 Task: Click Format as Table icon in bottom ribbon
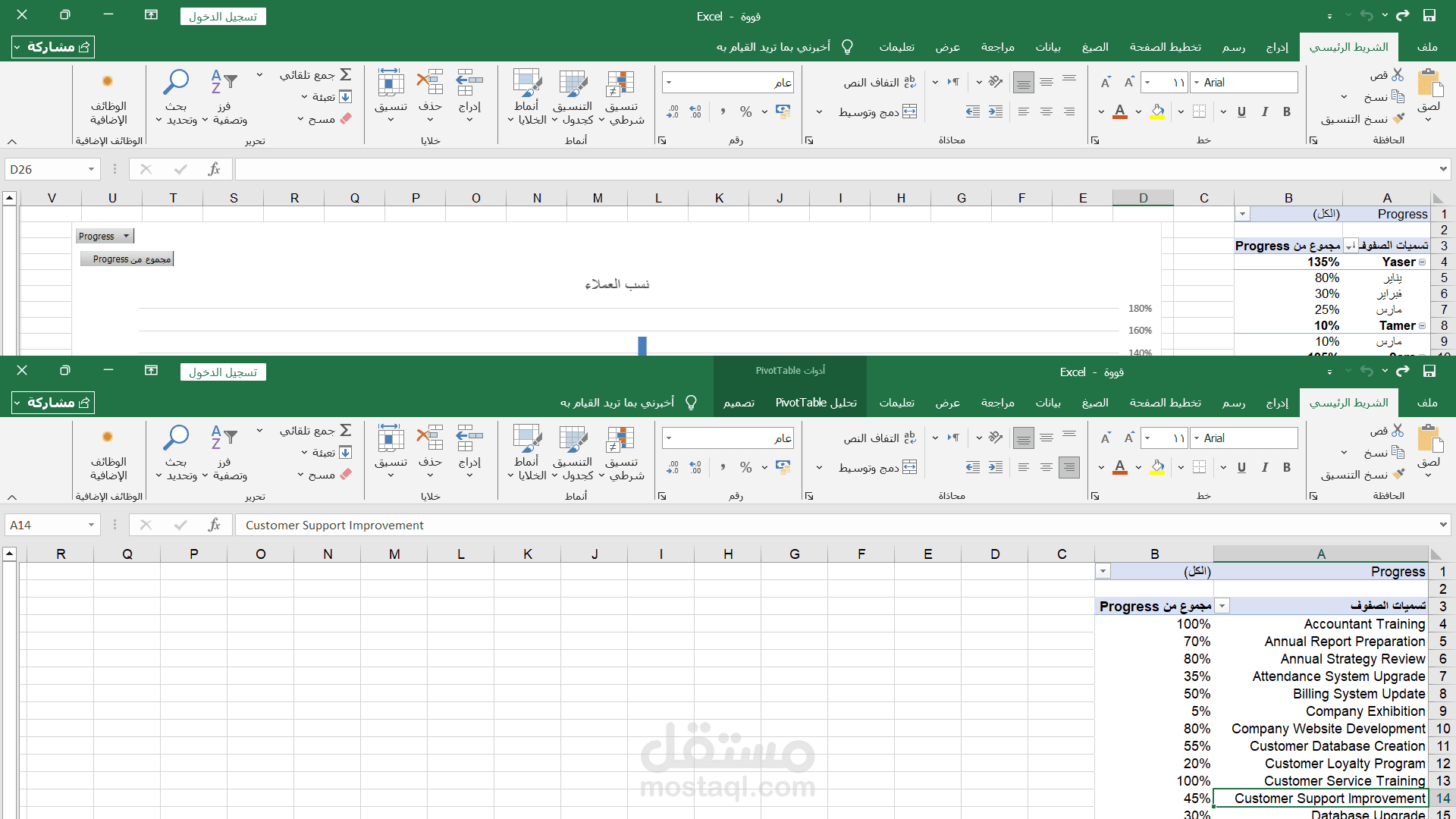click(x=573, y=439)
